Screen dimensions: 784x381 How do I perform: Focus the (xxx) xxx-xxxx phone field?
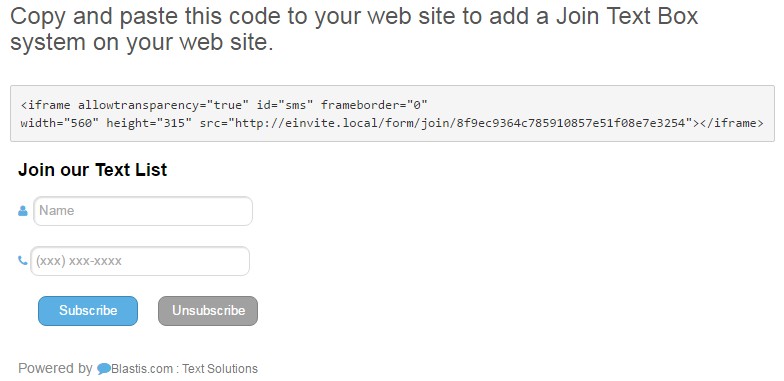point(140,261)
